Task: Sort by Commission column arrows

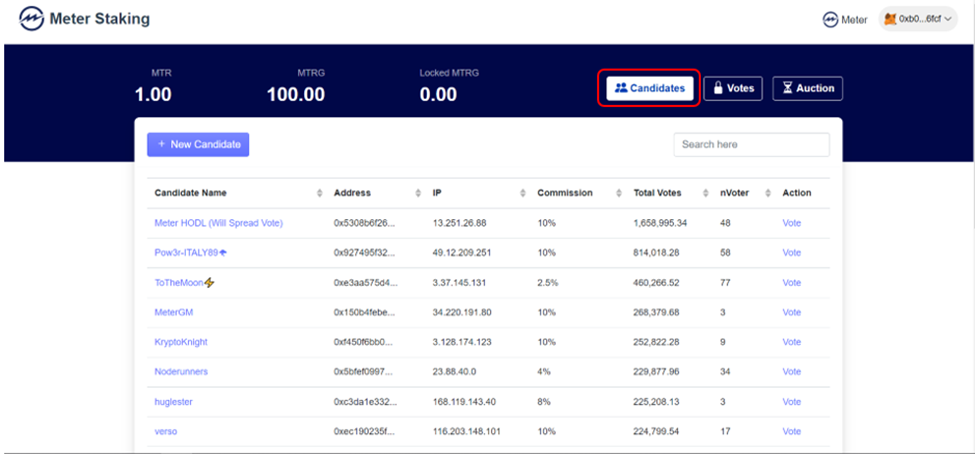Action: 619,193
